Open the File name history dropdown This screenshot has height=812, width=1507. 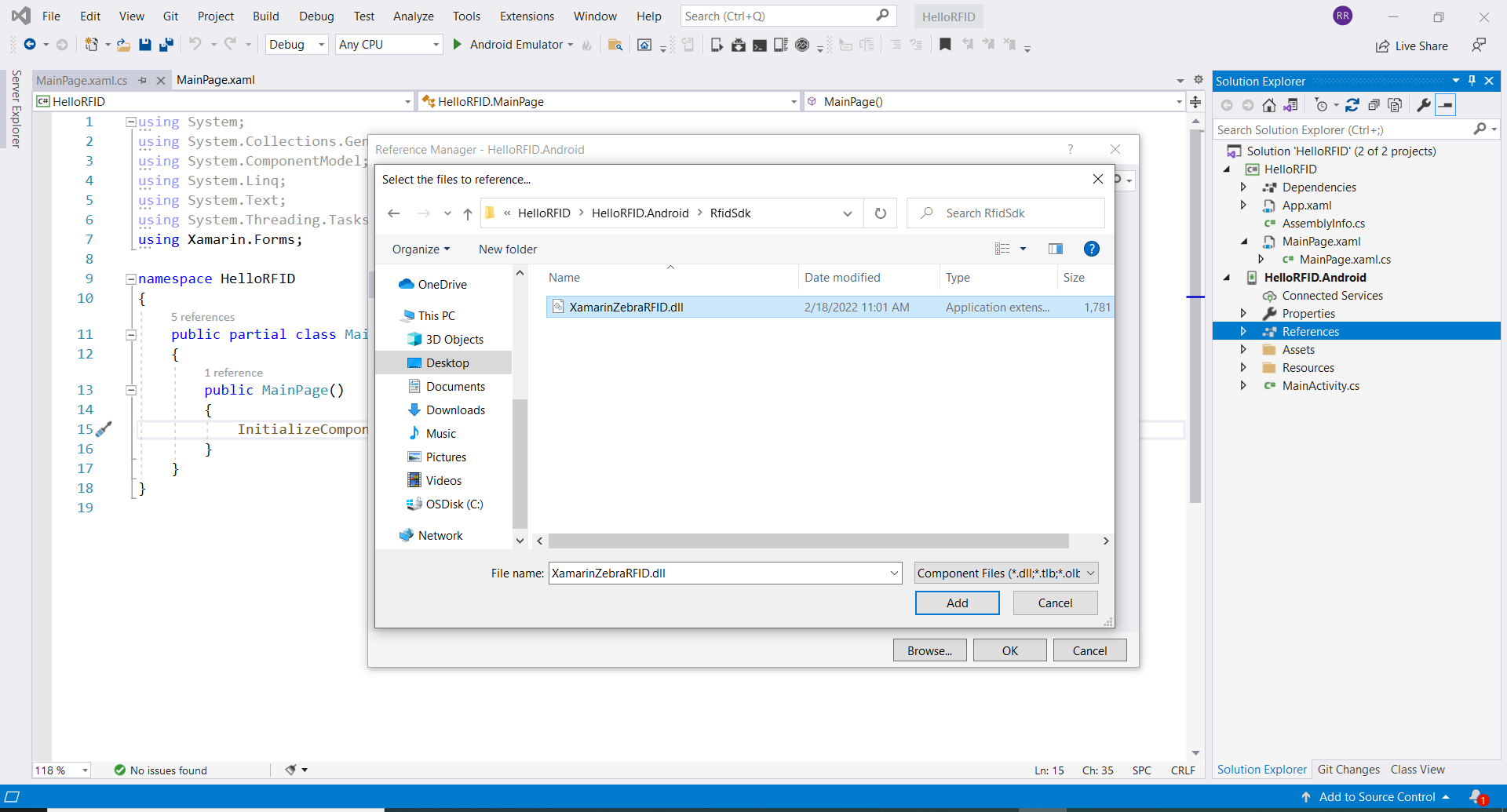click(x=894, y=573)
